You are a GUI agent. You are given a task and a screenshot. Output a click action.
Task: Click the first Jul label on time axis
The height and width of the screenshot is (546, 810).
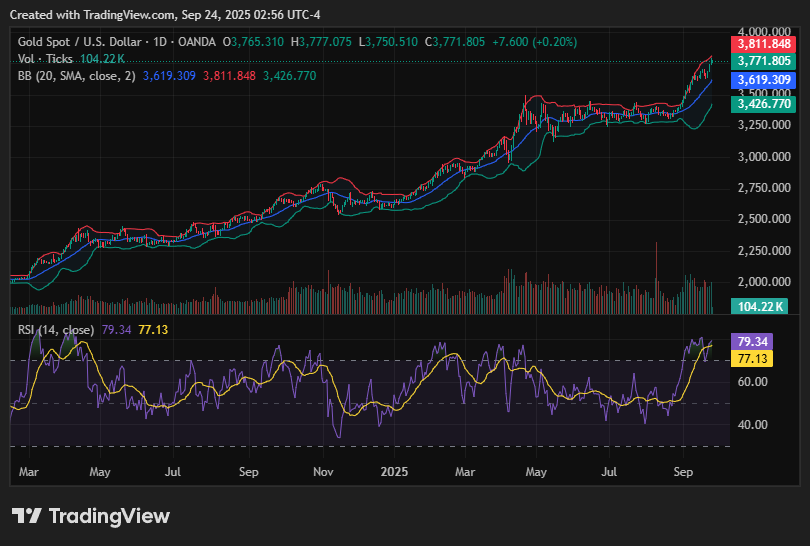173,472
